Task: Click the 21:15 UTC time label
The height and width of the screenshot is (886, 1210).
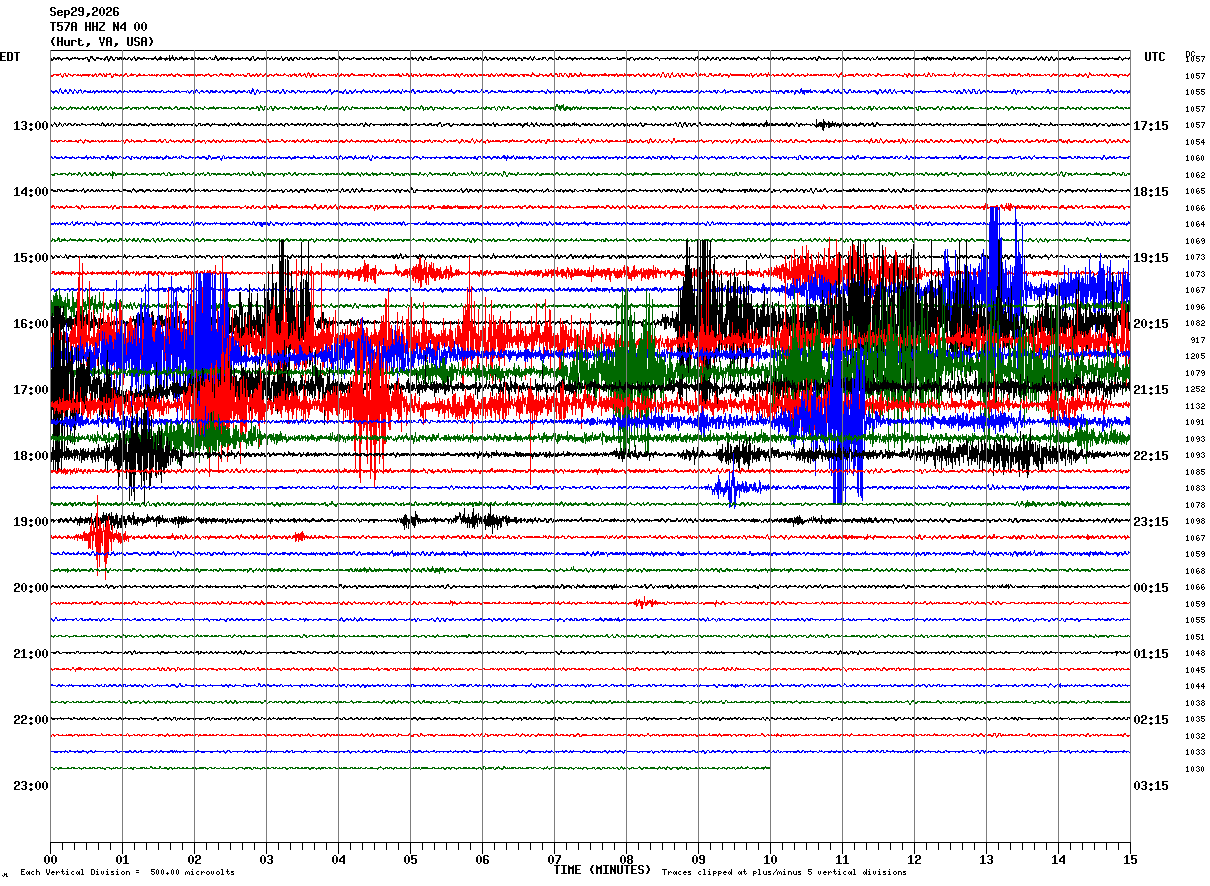Action: (x=1151, y=390)
